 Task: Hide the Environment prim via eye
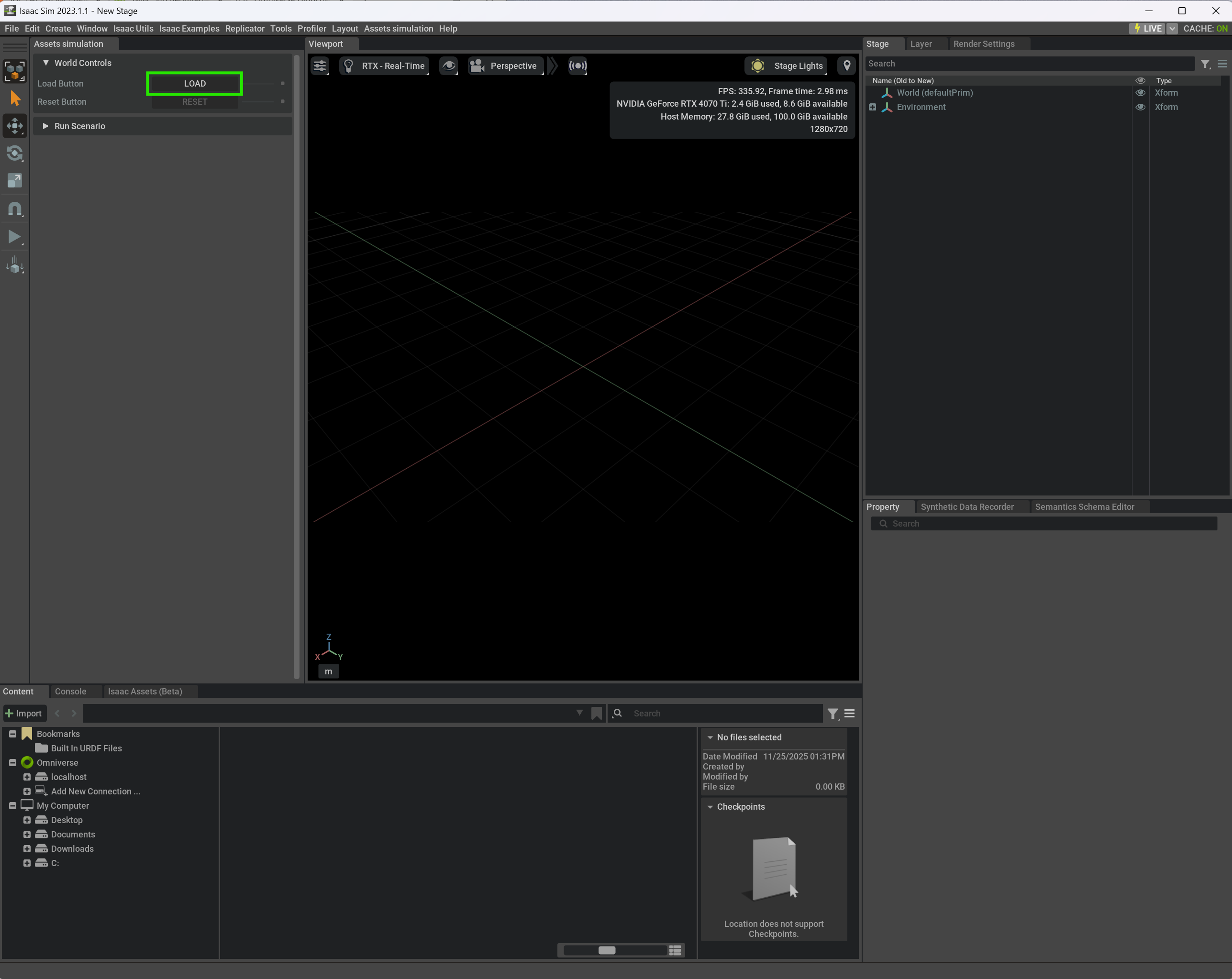point(1140,107)
